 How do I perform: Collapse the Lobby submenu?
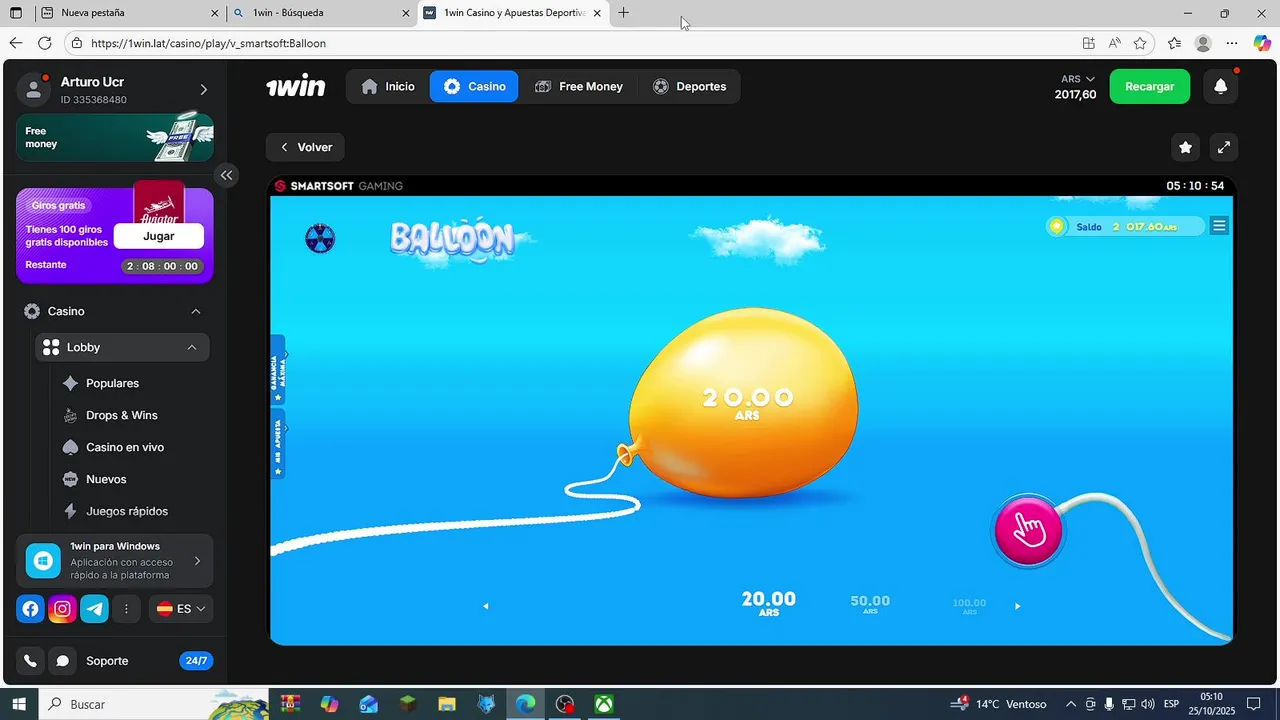pyautogui.click(x=191, y=347)
